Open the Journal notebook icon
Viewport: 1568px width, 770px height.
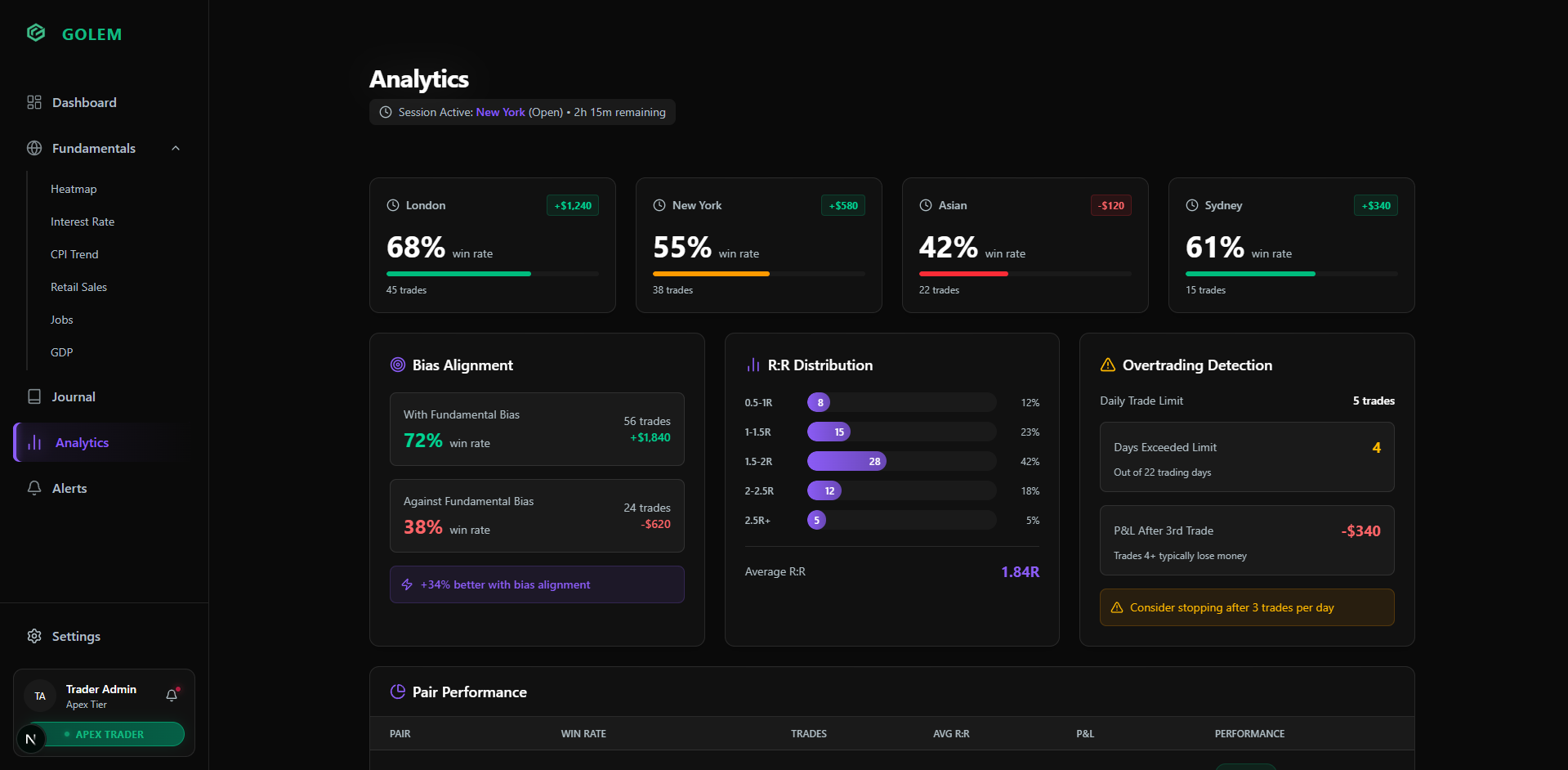34,396
